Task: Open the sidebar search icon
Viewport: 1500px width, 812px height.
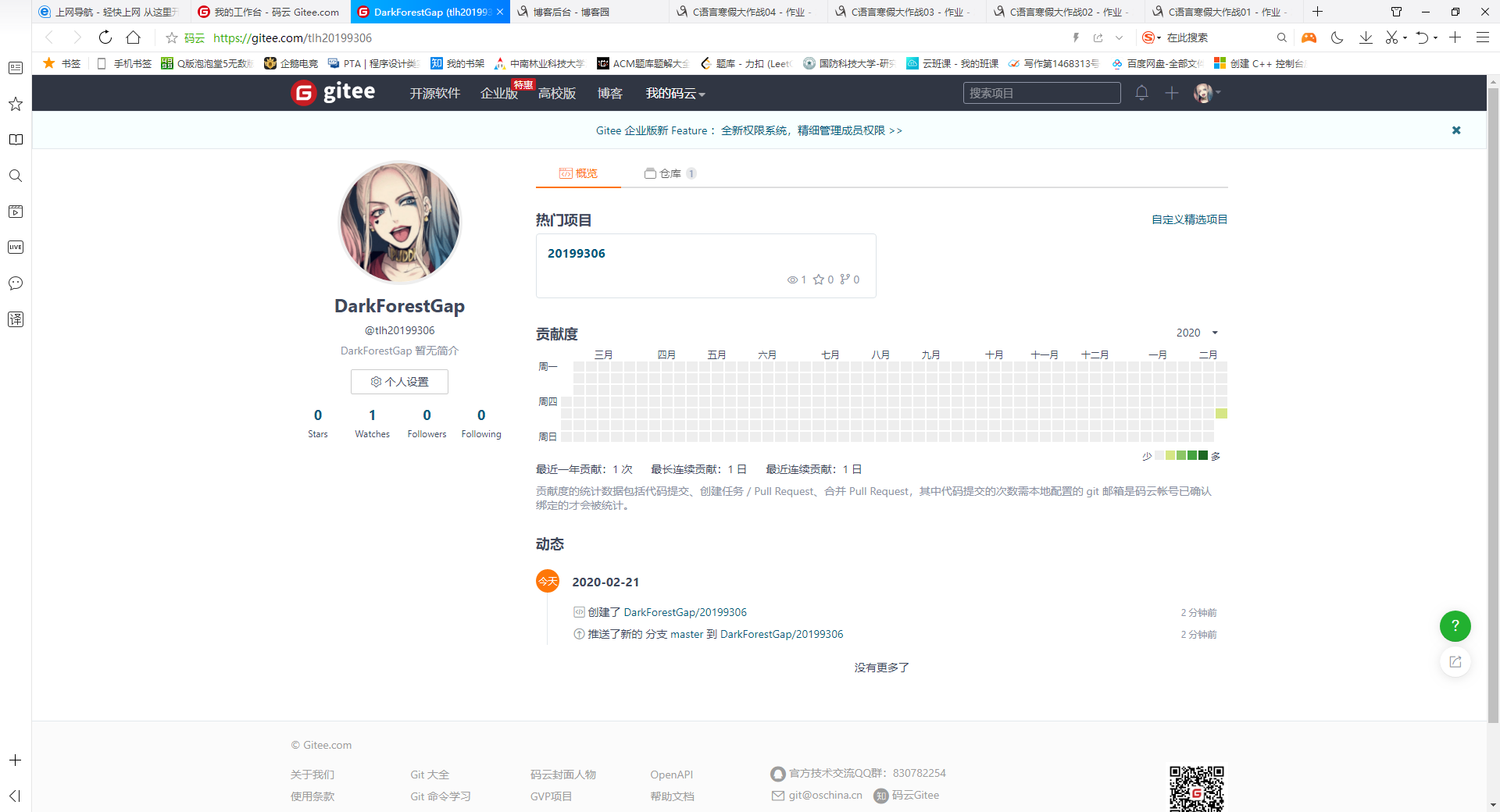Action: 16,176
